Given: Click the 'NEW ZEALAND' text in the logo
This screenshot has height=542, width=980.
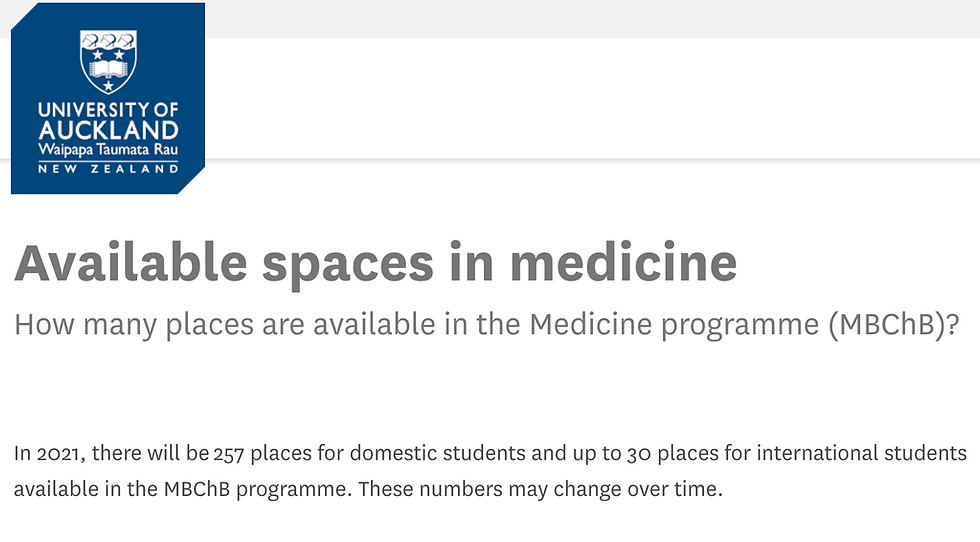Looking at the screenshot, I should point(108,169).
